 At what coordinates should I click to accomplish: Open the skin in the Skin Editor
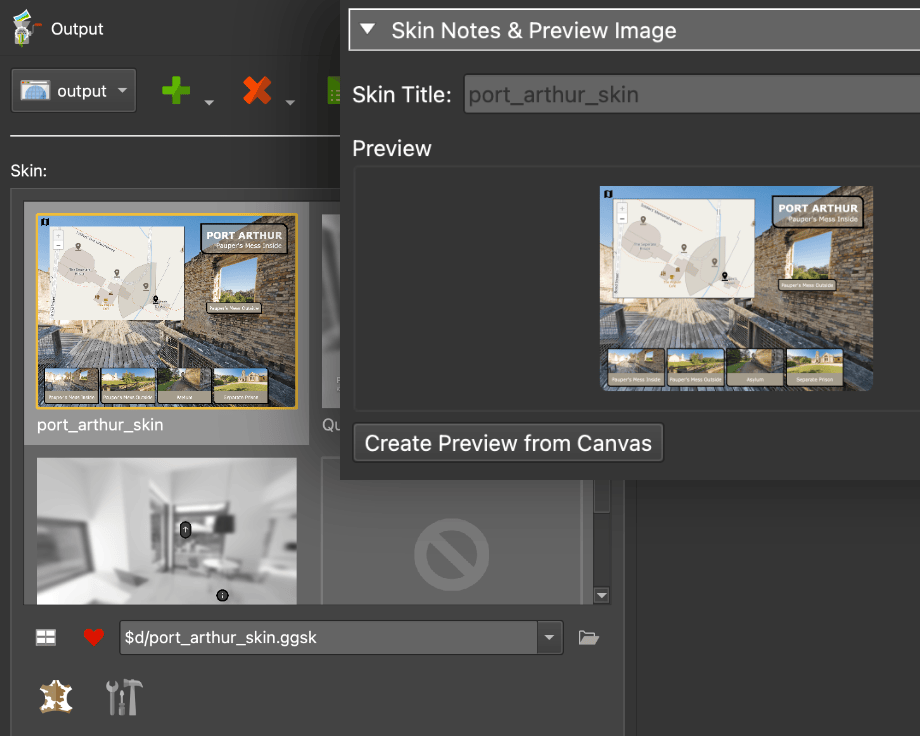point(55,696)
